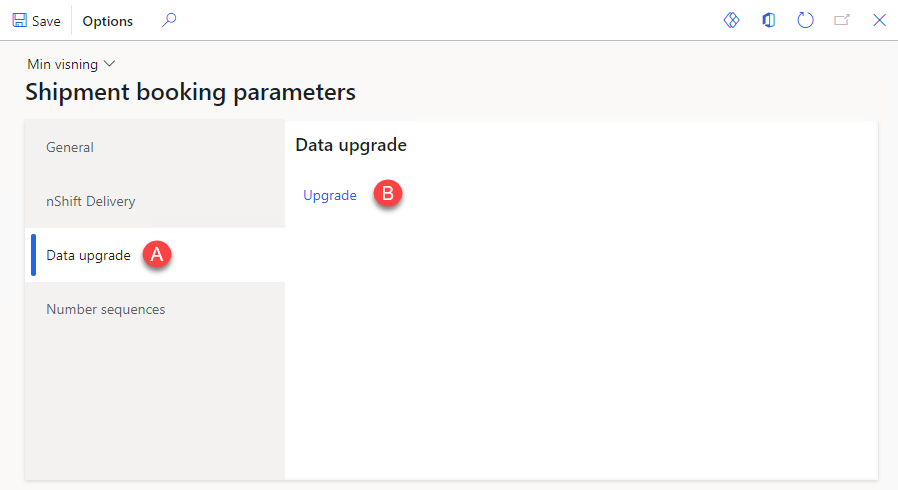Screen dimensions: 898x490
Task: Click the open in new window icon
Action: pos(842,20)
